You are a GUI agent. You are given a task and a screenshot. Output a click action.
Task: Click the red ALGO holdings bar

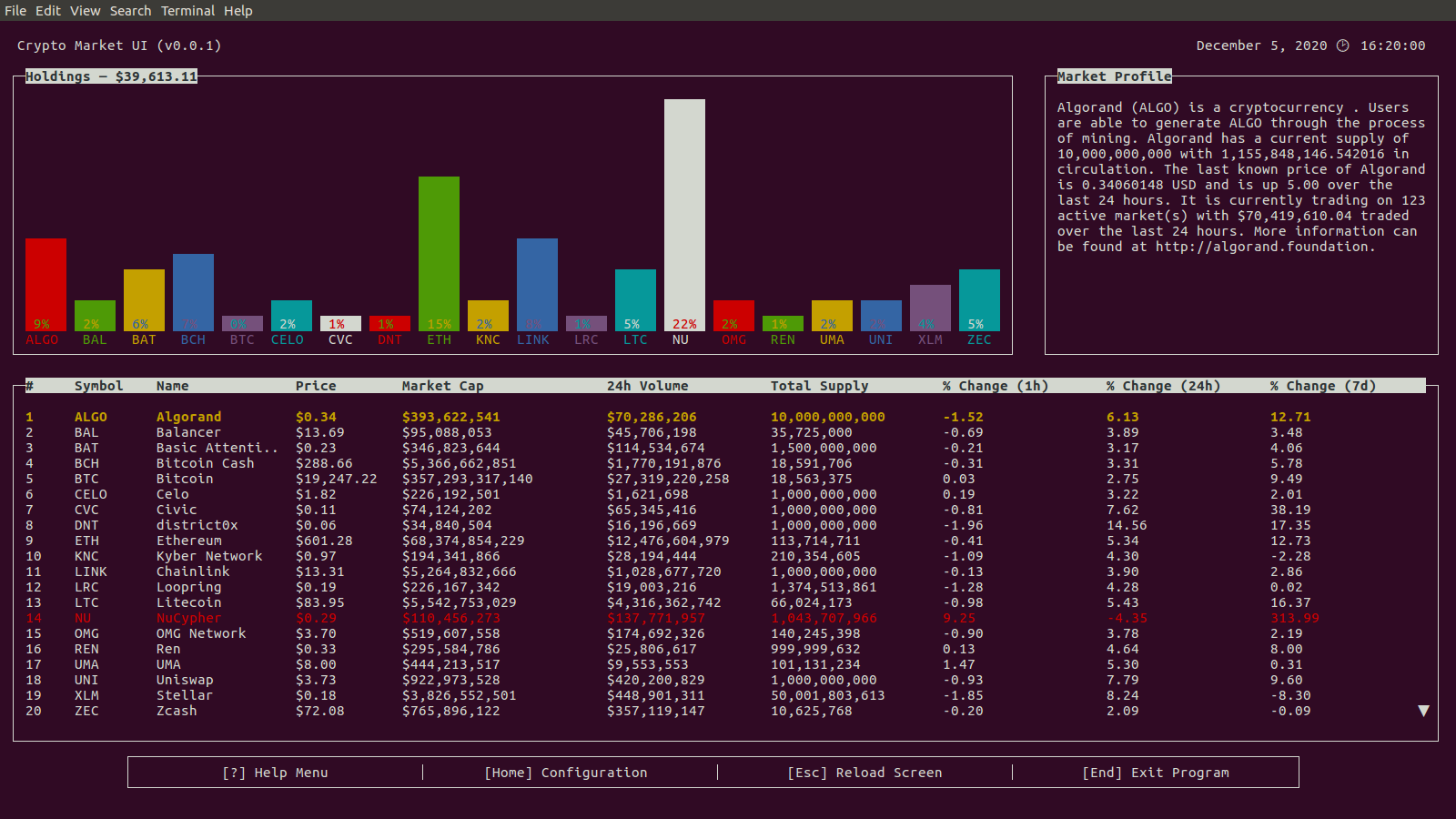45,285
